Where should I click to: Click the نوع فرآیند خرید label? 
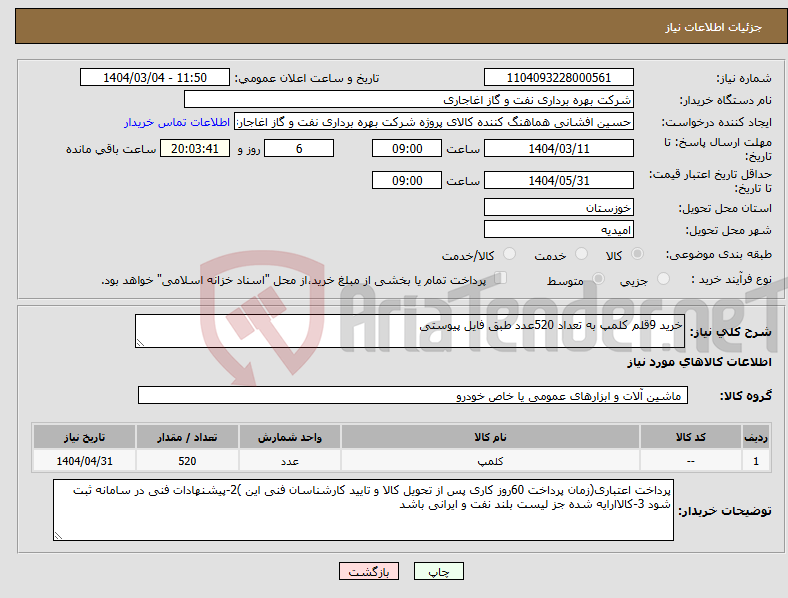(732, 279)
